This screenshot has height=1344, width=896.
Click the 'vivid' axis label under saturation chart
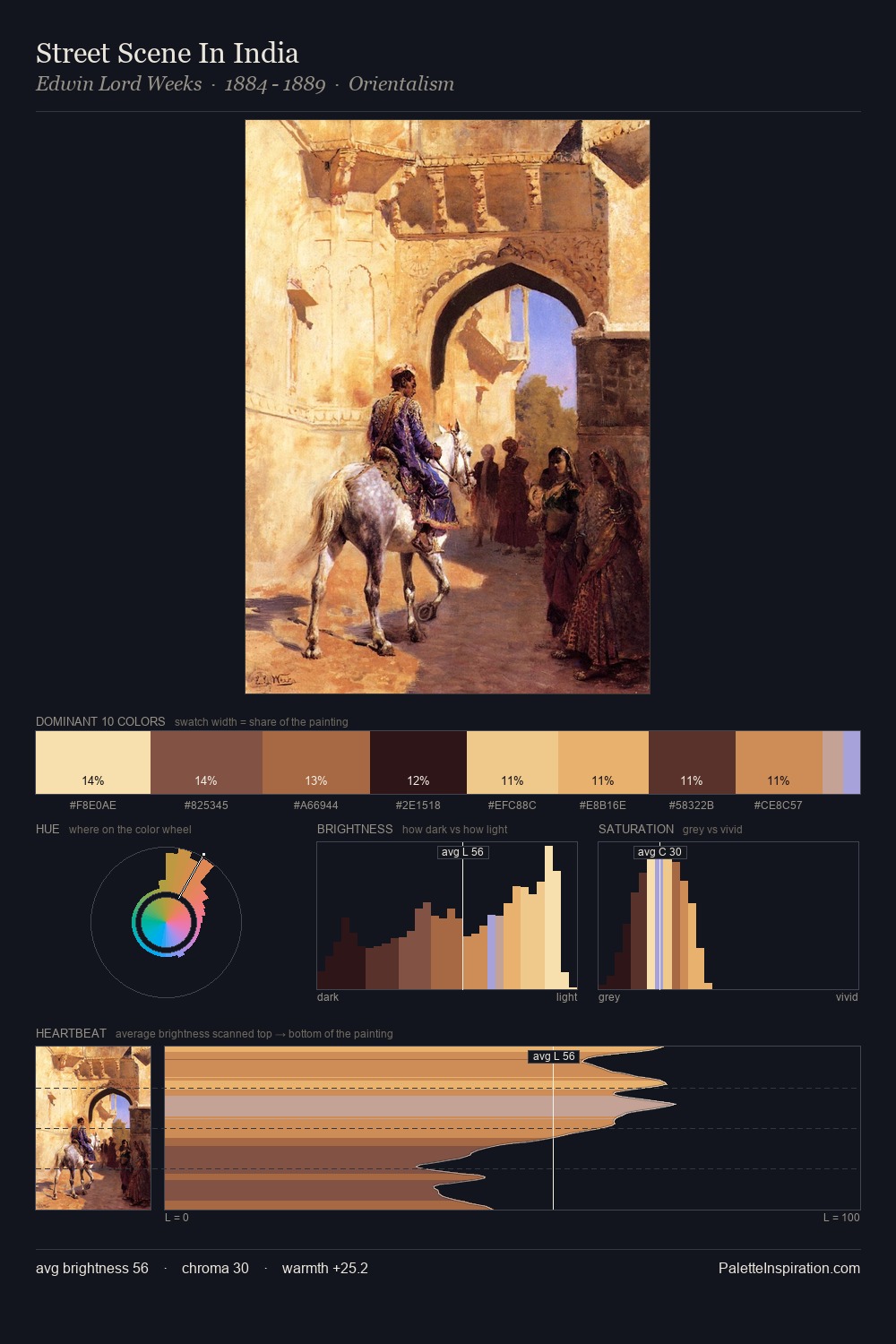pos(847,996)
